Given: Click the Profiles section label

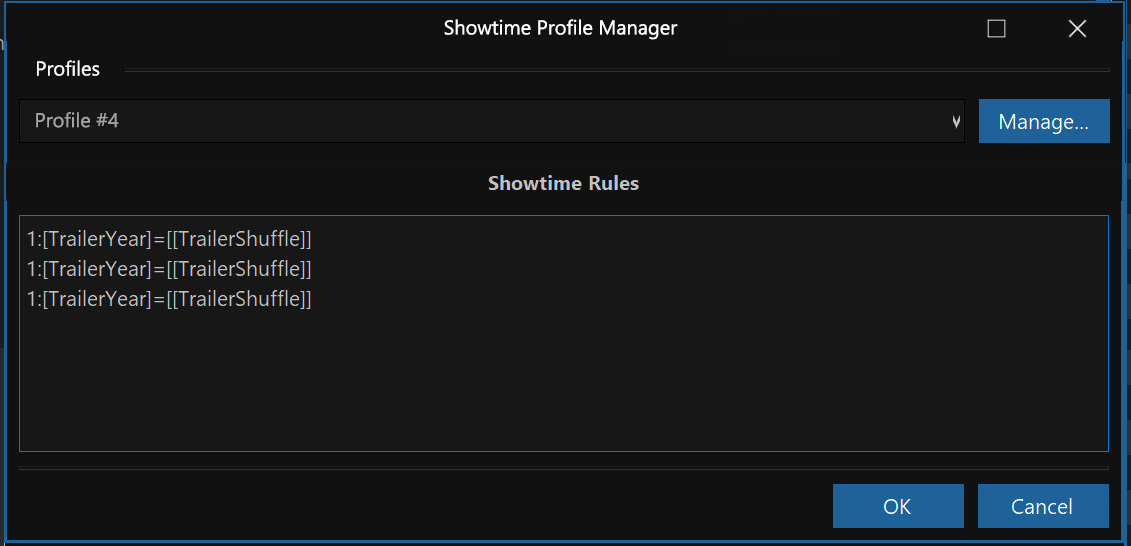Looking at the screenshot, I should point(68,69).
